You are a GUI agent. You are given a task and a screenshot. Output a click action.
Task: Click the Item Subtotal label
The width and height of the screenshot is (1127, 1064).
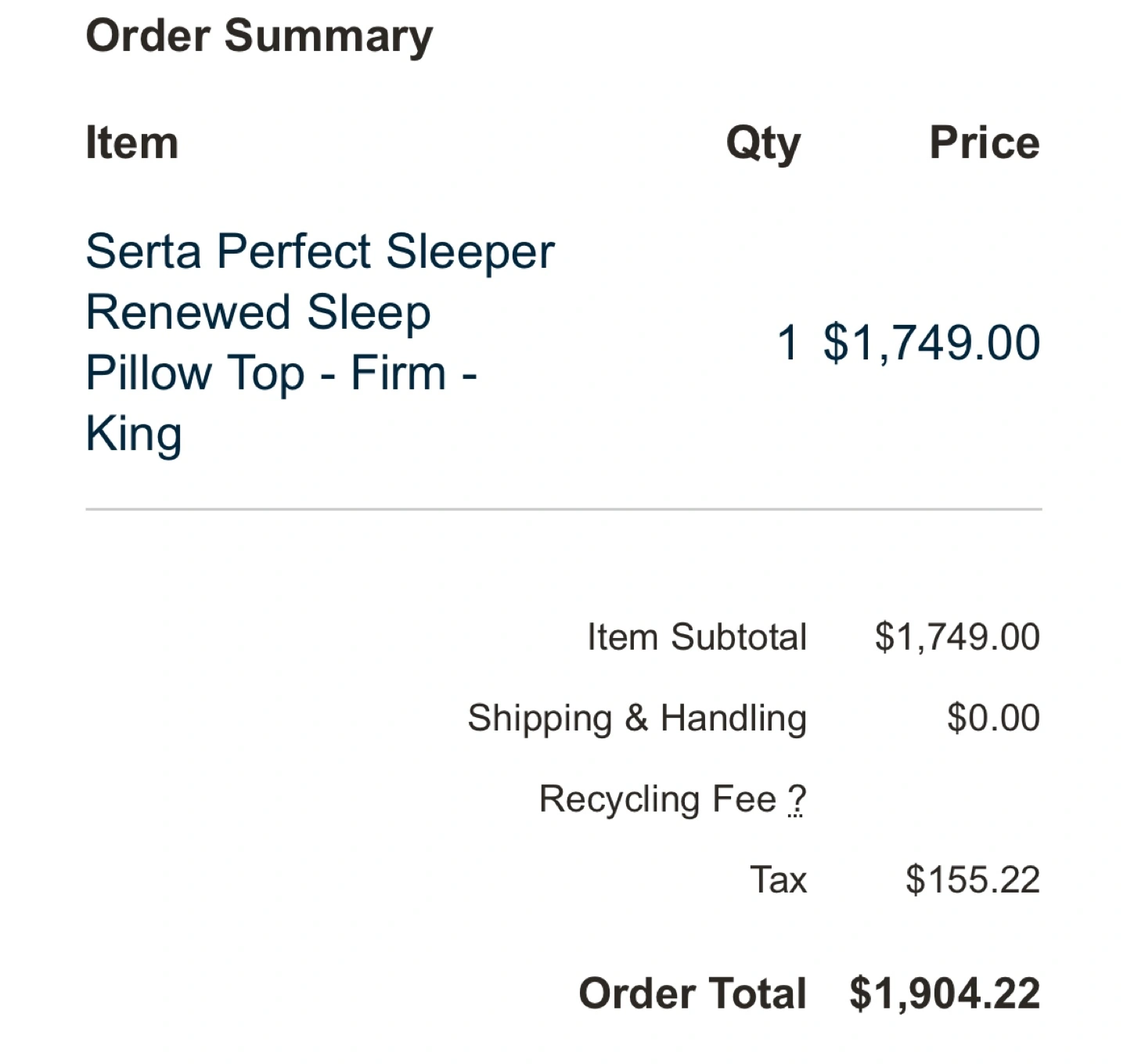tap(697, 637)
